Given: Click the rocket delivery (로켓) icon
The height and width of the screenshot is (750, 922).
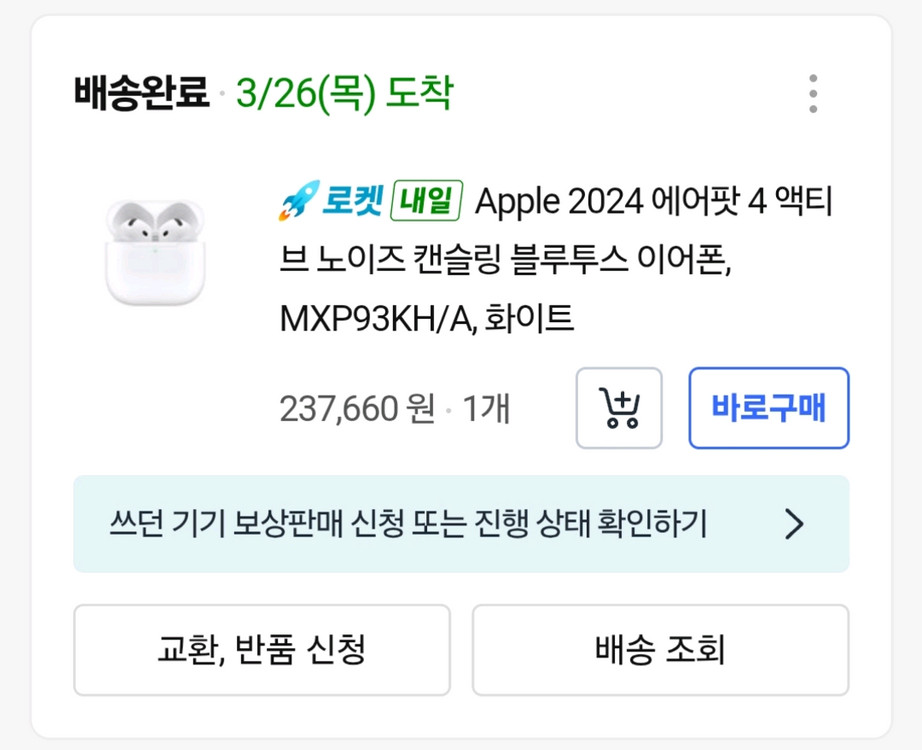Looking at the screenshot, I should pyautogui.click(x=297, y=199).
